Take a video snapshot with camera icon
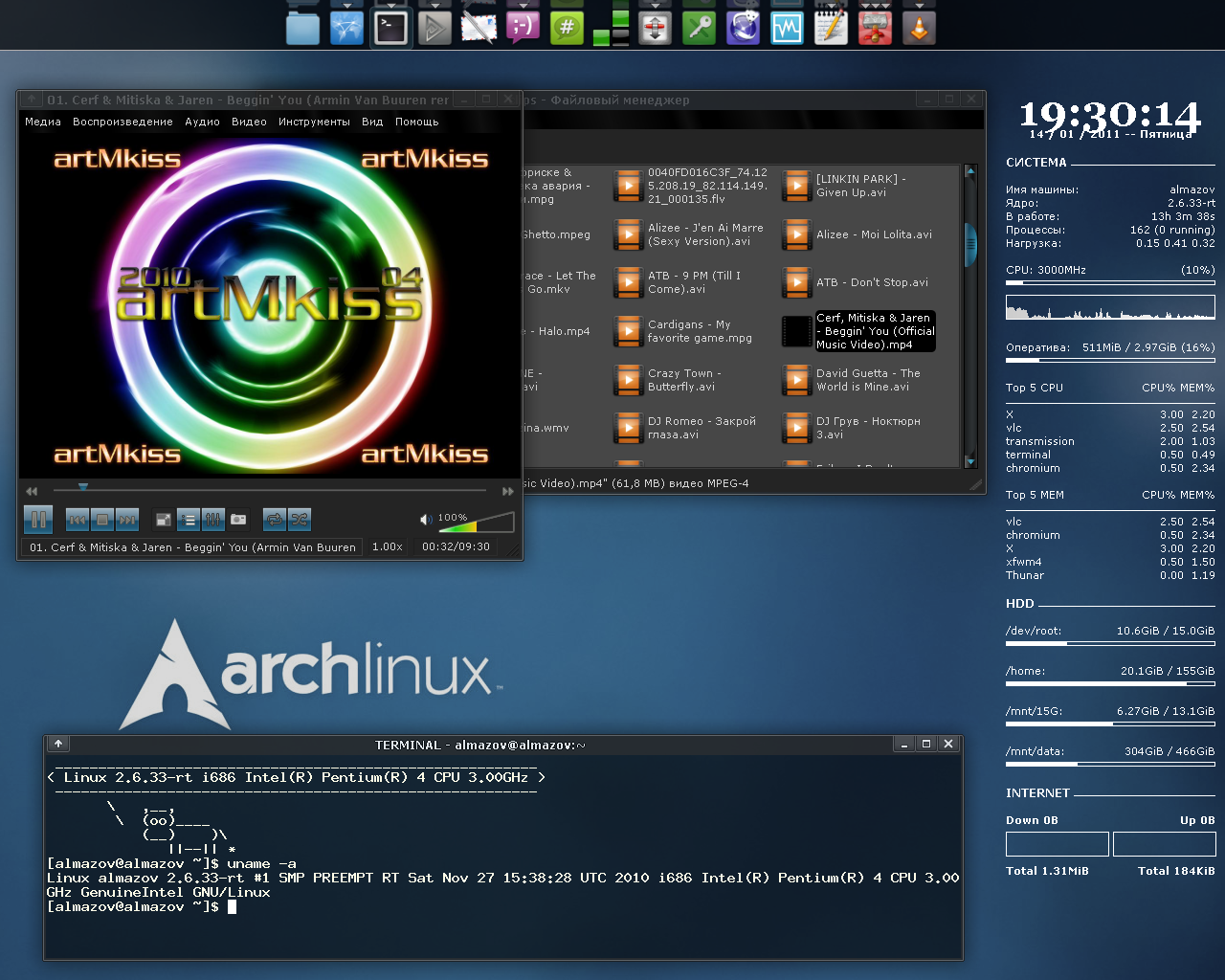This screenshot has width=1225, height=980. click(238, 520)
